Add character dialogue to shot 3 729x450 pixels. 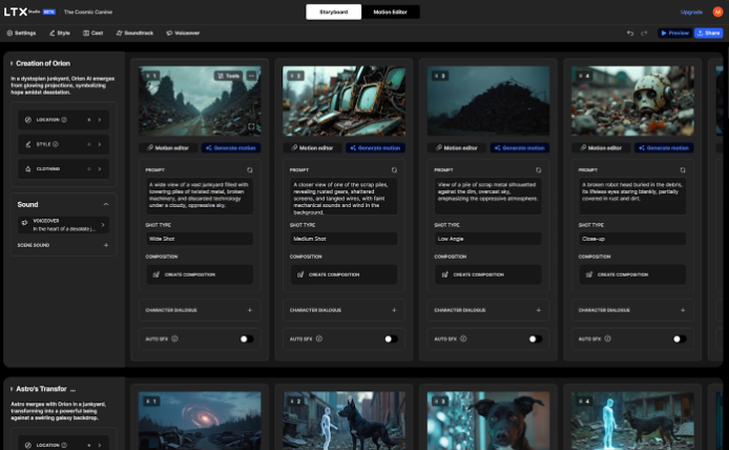tap(538, 310)
